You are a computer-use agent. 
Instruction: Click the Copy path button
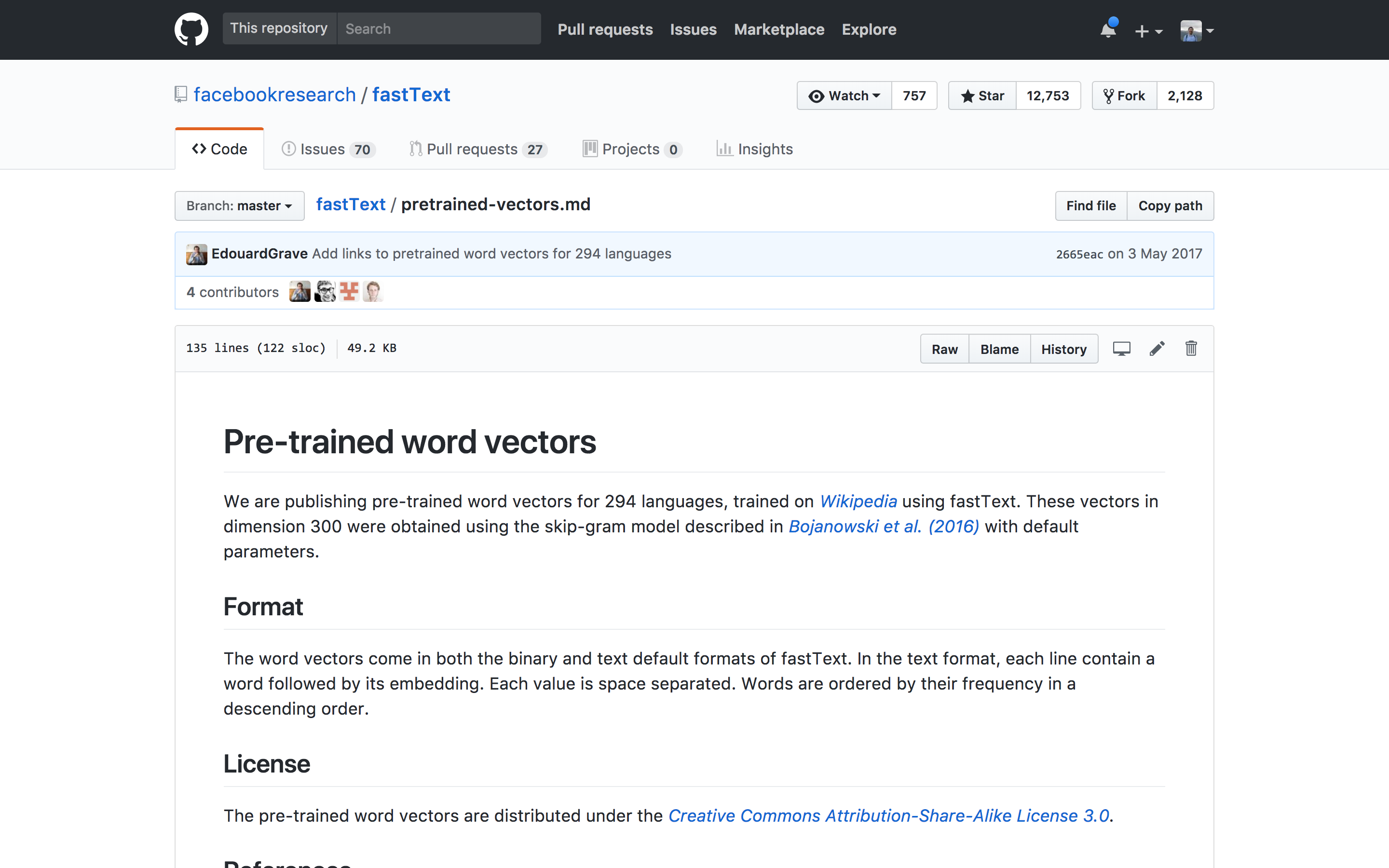click(1170, 206)
